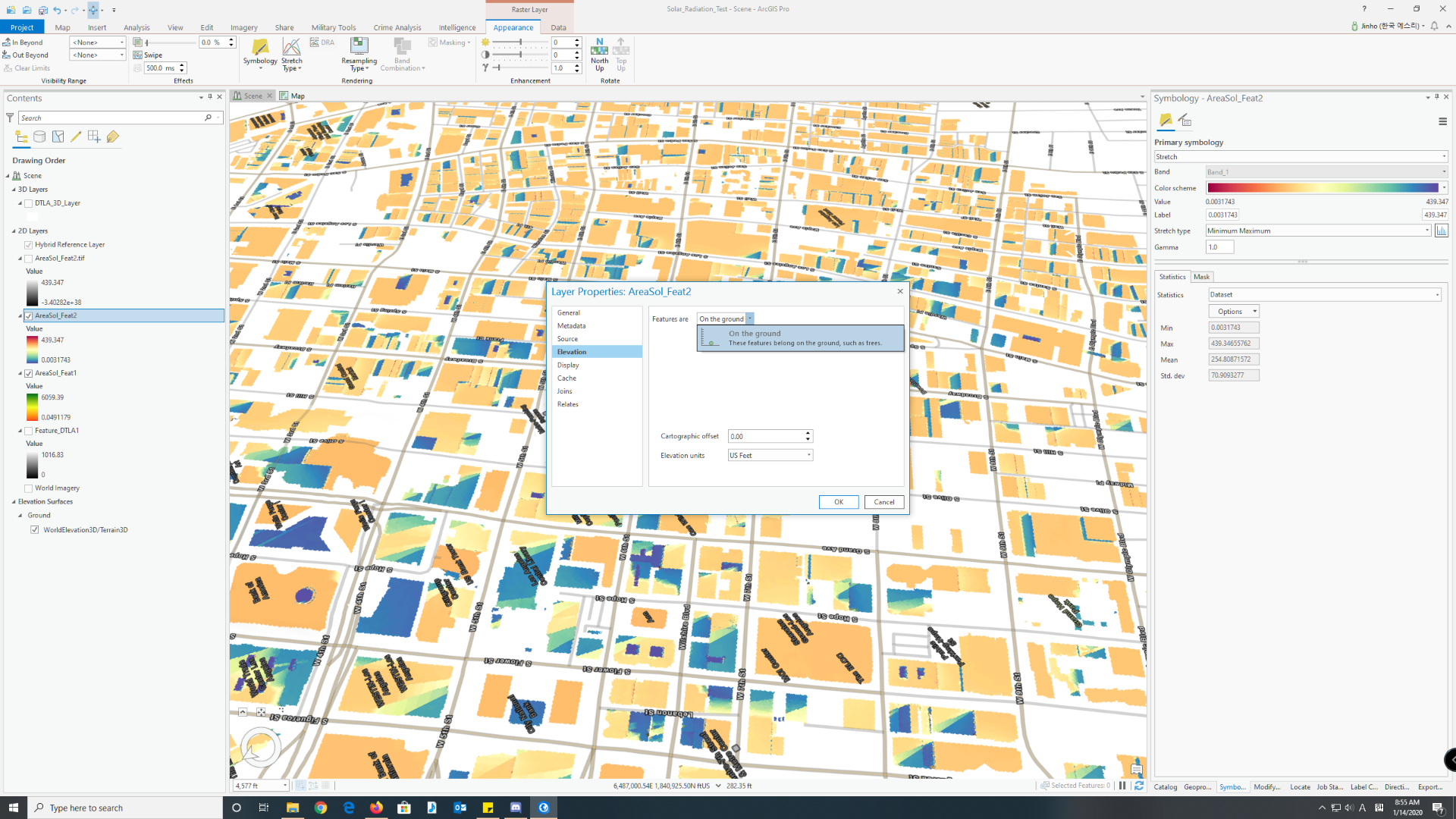The height and width of the screenshot is (819, 1456).
Task: Open Primary symbology tab icon
Action: pos(1166,120)
